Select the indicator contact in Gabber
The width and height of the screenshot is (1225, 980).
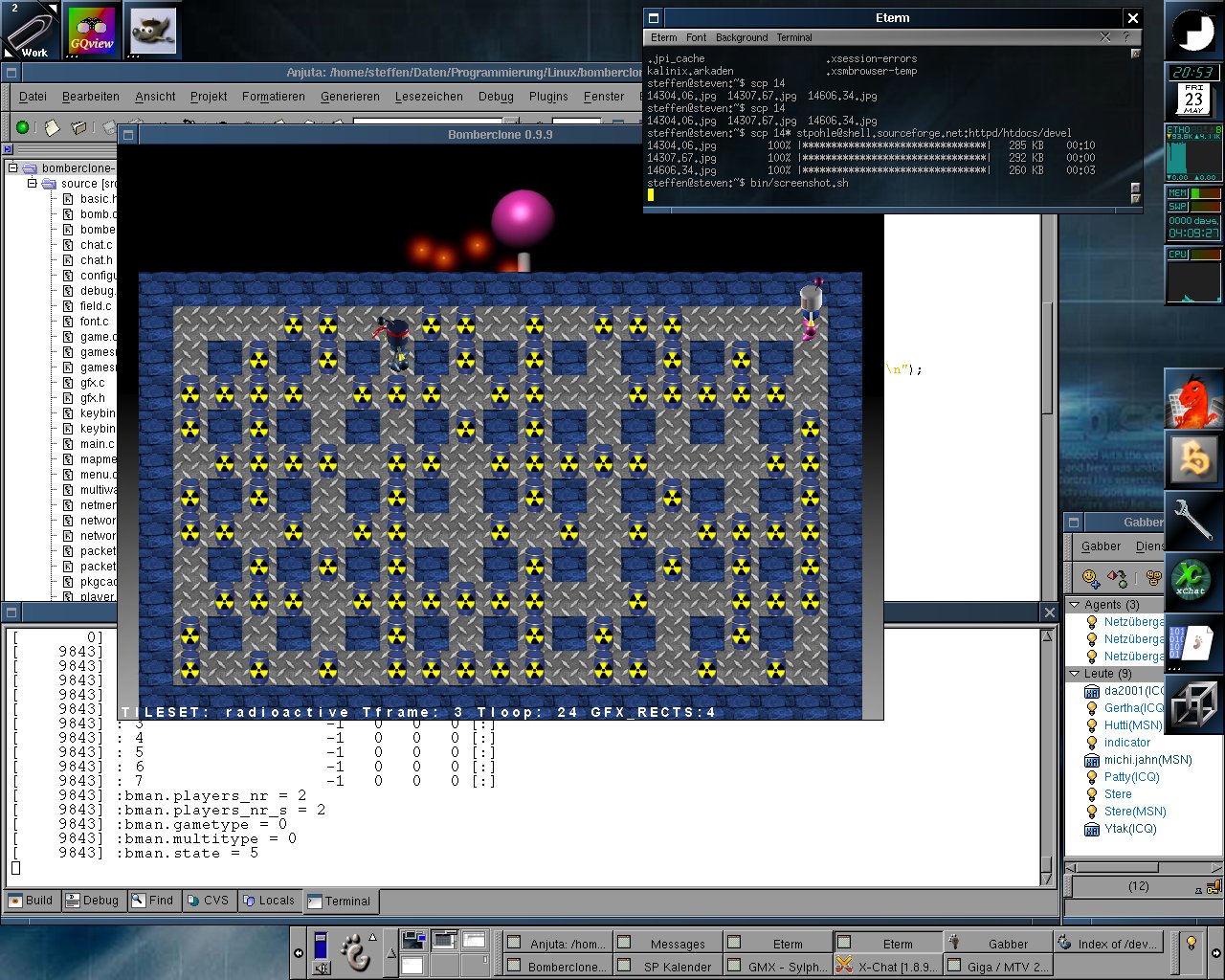(x=1127, y=743)
